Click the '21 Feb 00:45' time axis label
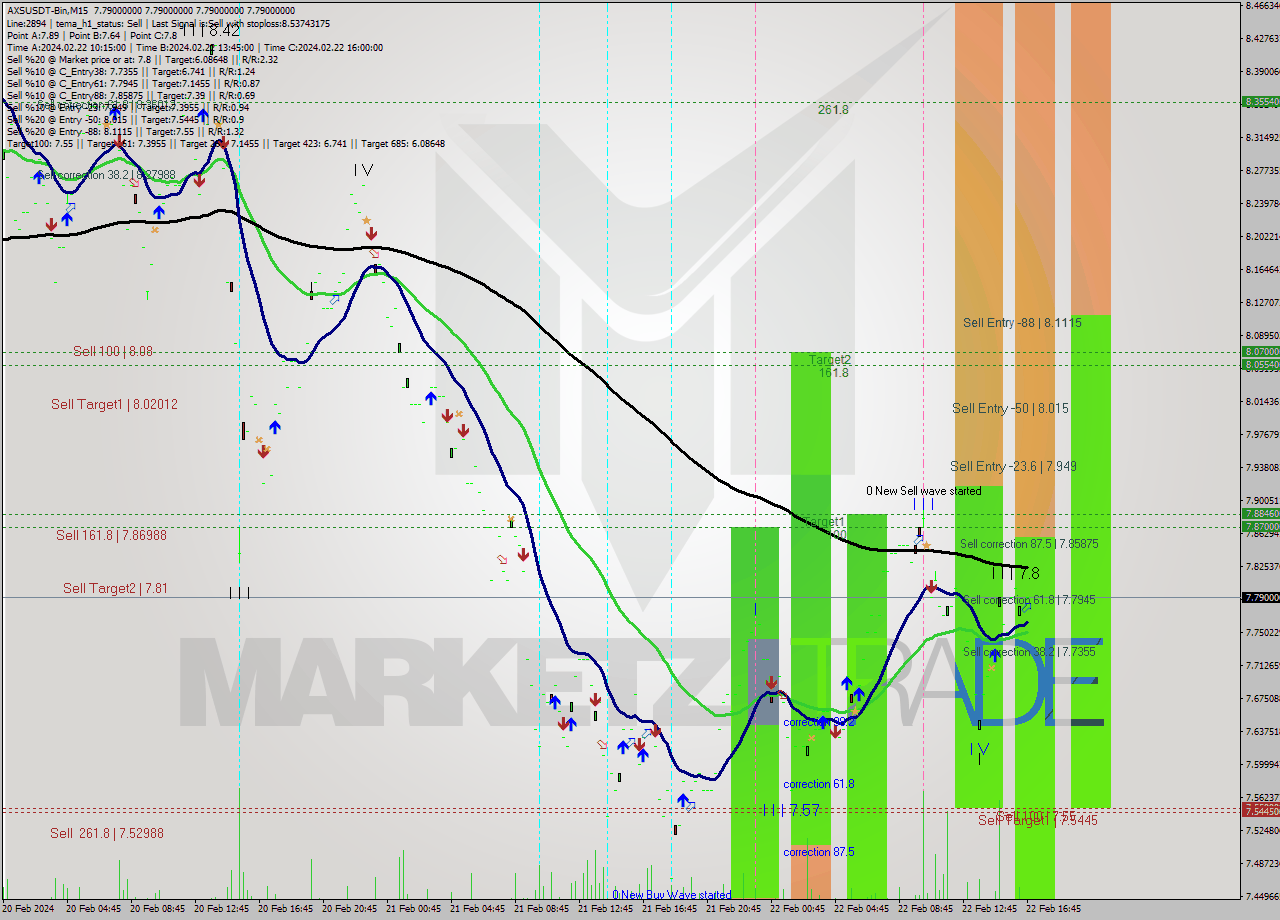This screenshot has width=1280, height=920. coord(411,909)
